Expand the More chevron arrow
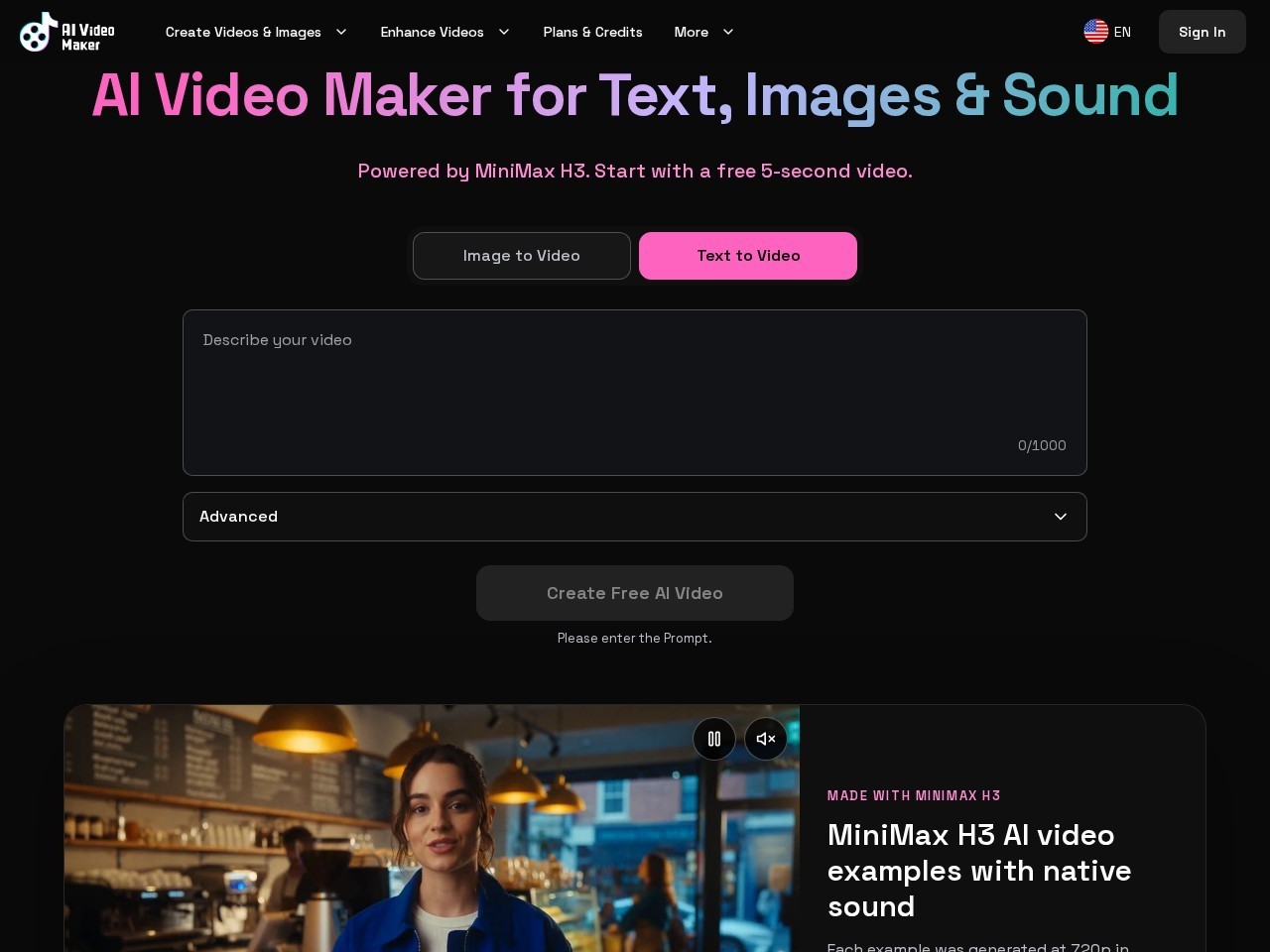This screenshot has width=1270, height=952. point(728,32)
